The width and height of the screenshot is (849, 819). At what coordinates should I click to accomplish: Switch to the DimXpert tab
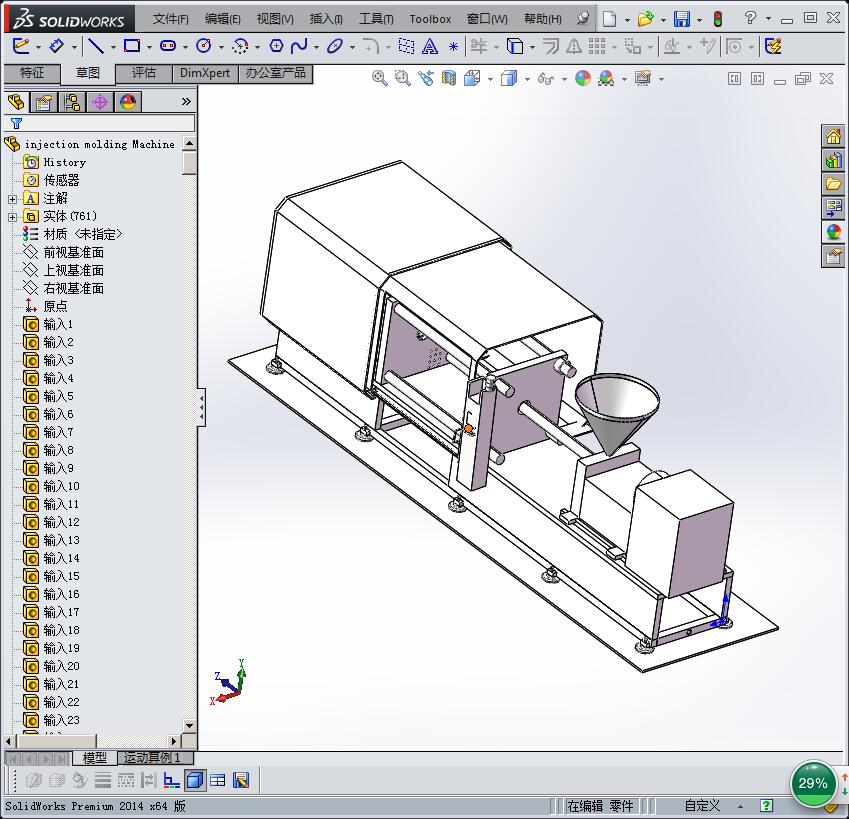pyautogui.click(x=205, y=73)
